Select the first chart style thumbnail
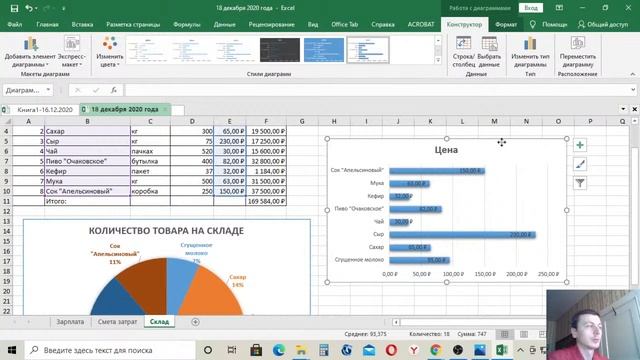Image resolution: width=640 pixels, height=360 pixels. [148, 50]
